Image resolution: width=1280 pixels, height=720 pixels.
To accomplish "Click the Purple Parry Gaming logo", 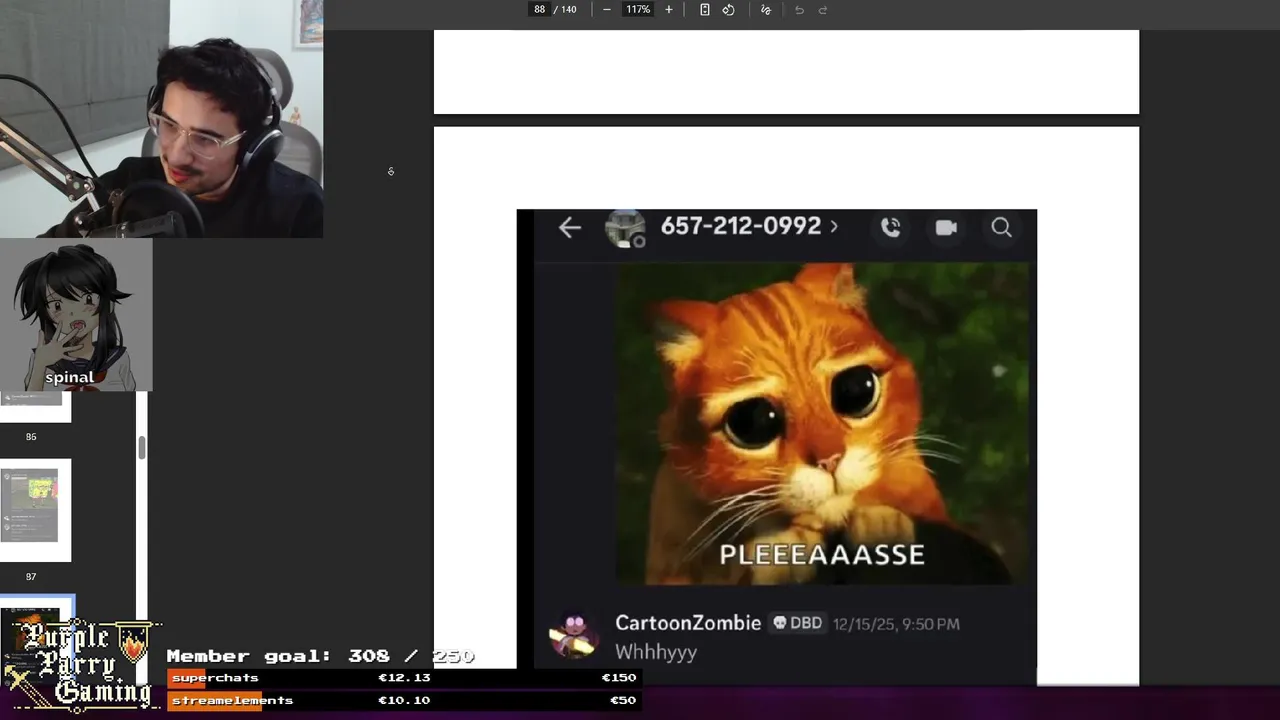I will click(81, 664).
